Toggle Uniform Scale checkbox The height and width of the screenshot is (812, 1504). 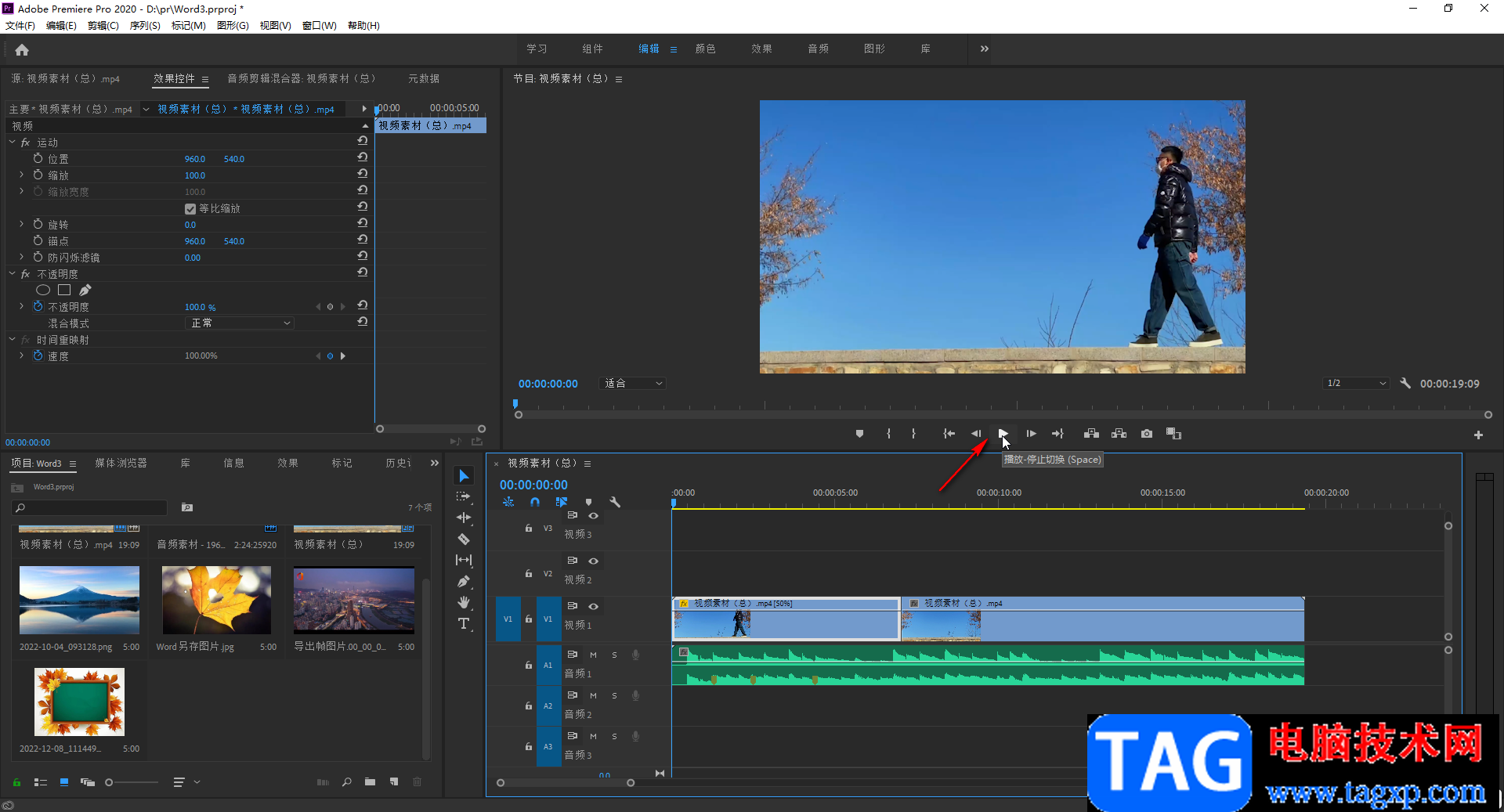point(190,209)
